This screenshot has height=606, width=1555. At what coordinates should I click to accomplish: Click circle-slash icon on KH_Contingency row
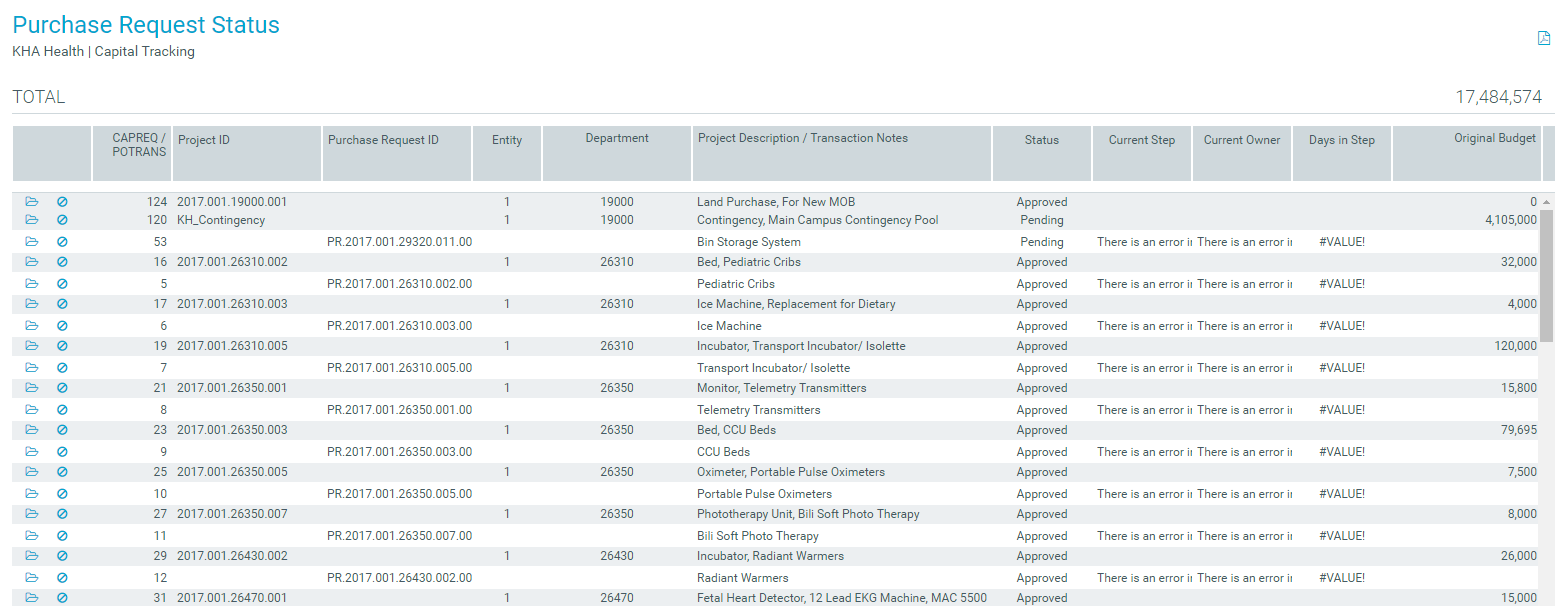(62, 220)
